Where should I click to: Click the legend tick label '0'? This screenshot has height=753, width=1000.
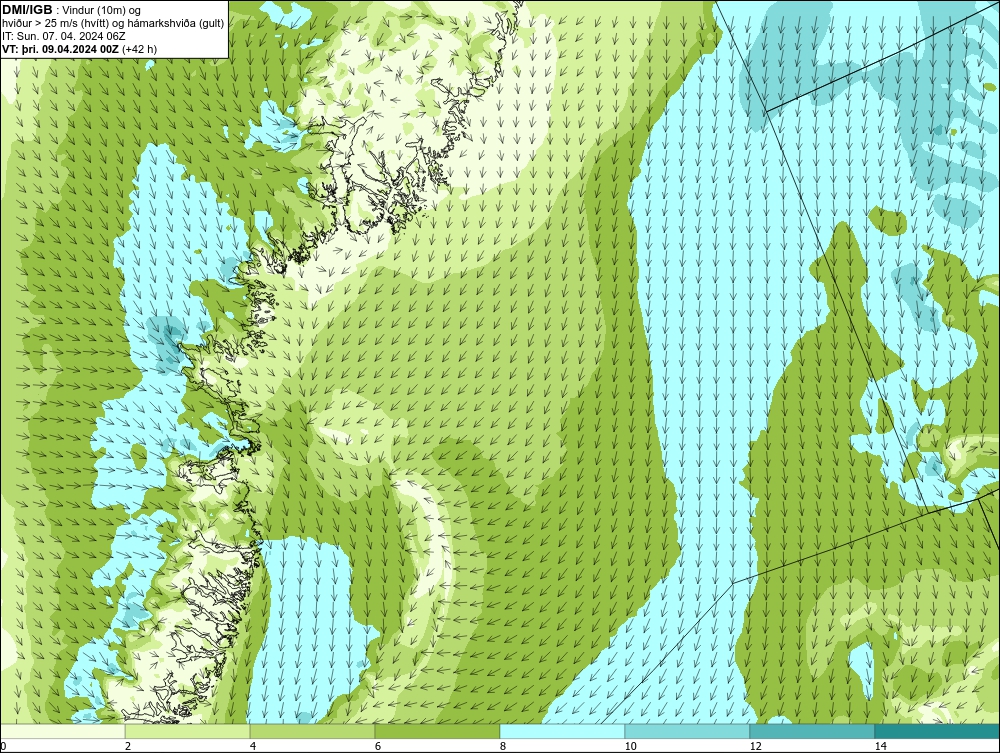3,746
